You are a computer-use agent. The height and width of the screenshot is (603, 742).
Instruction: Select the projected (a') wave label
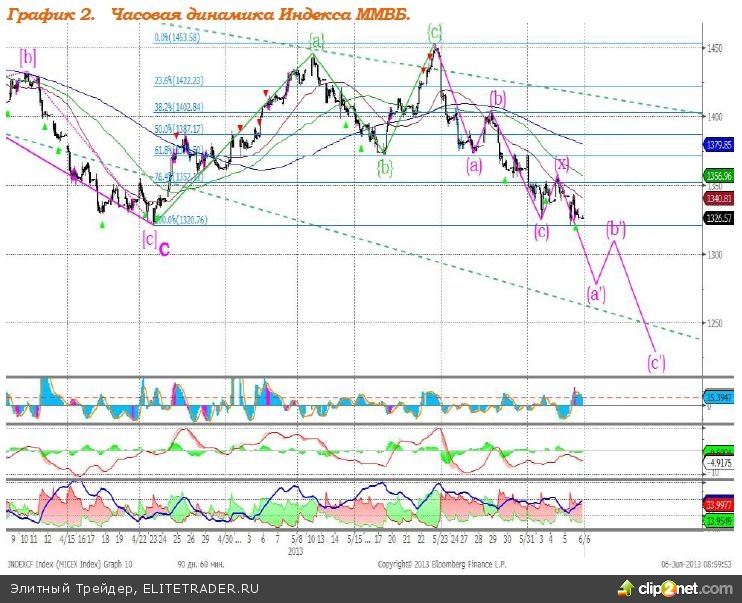(x=595, y=294)
